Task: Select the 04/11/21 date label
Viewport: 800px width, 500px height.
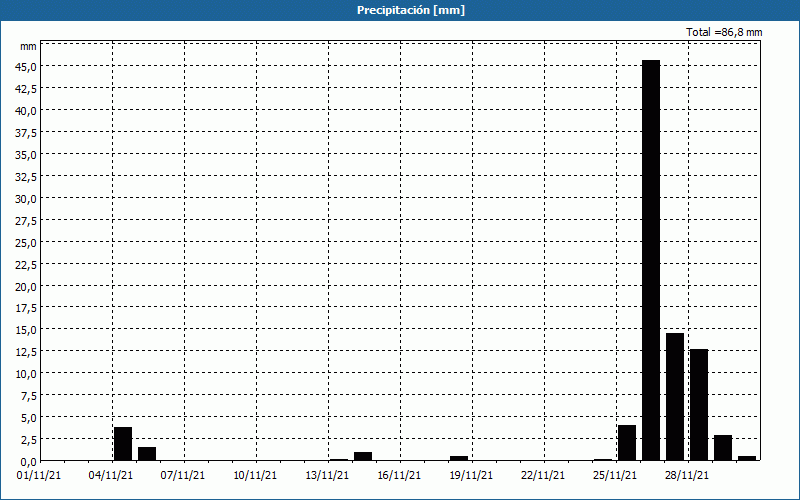Action: pos(111,475)
